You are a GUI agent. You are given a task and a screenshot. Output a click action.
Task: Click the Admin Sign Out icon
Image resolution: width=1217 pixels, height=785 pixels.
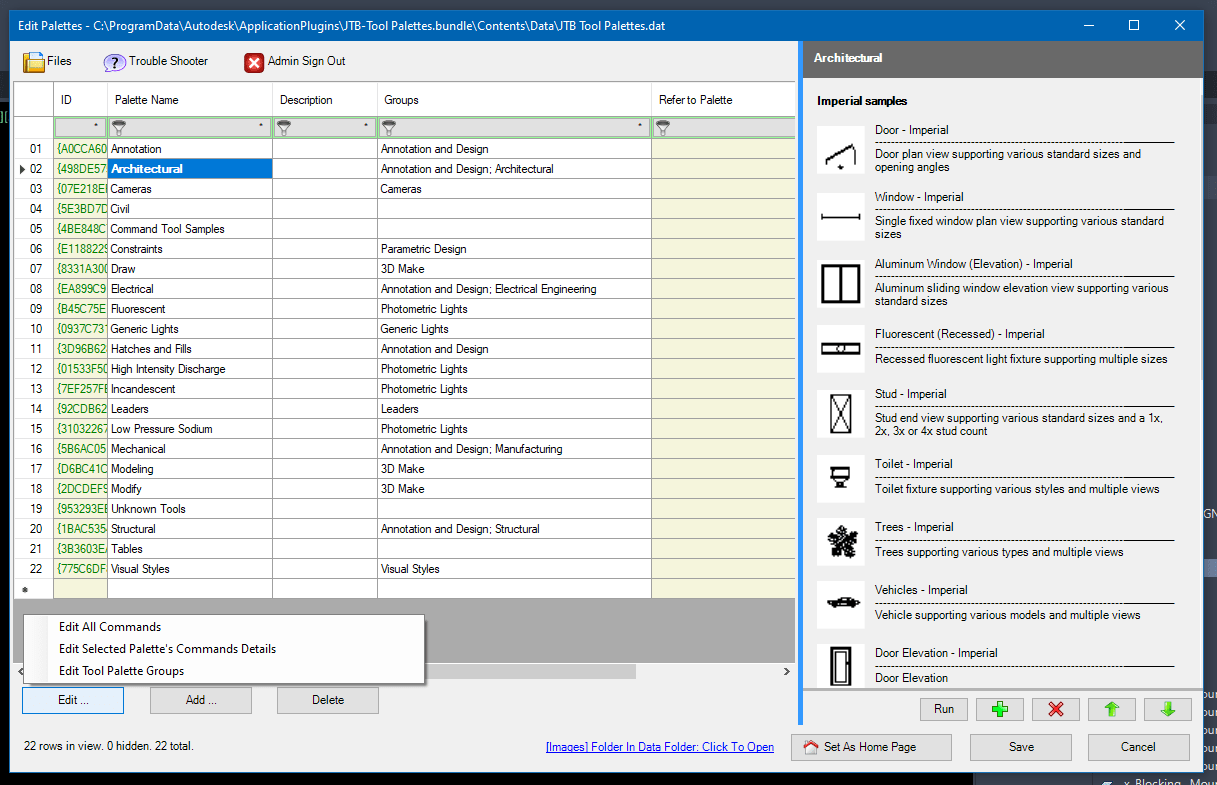pyautogui.click(x=254, y=62)
